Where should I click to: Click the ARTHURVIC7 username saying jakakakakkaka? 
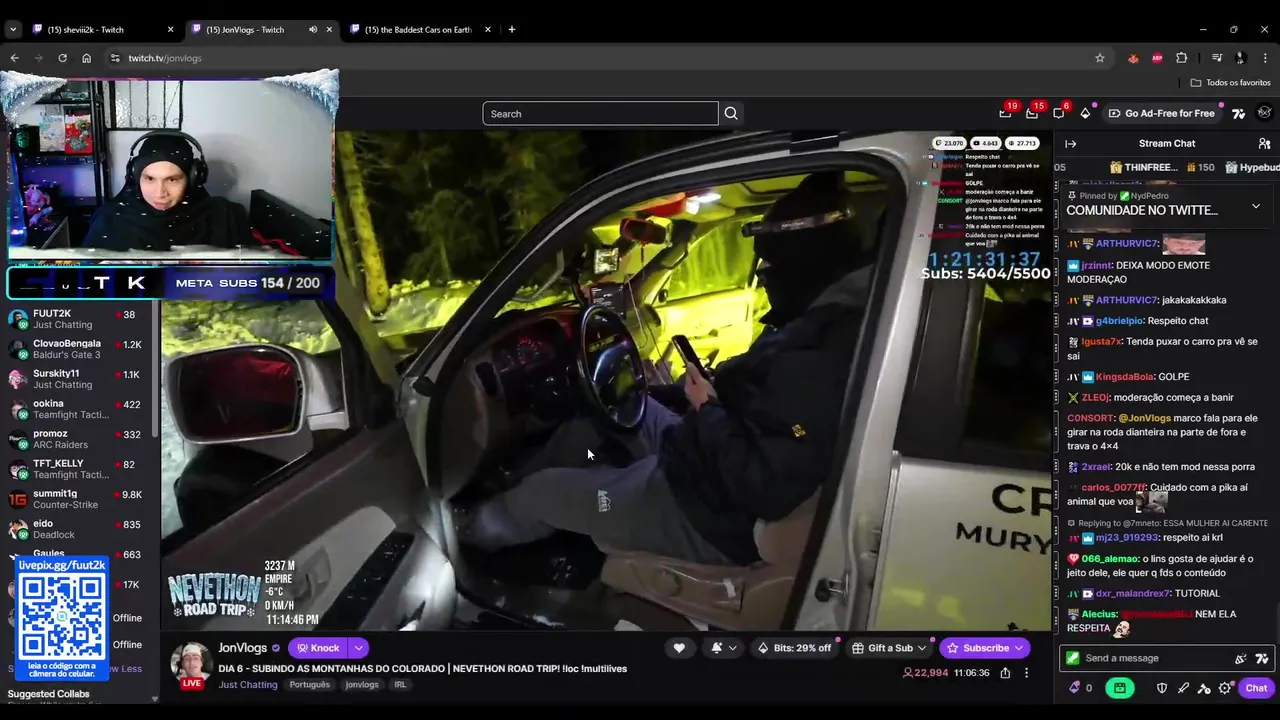point(1127,300)
